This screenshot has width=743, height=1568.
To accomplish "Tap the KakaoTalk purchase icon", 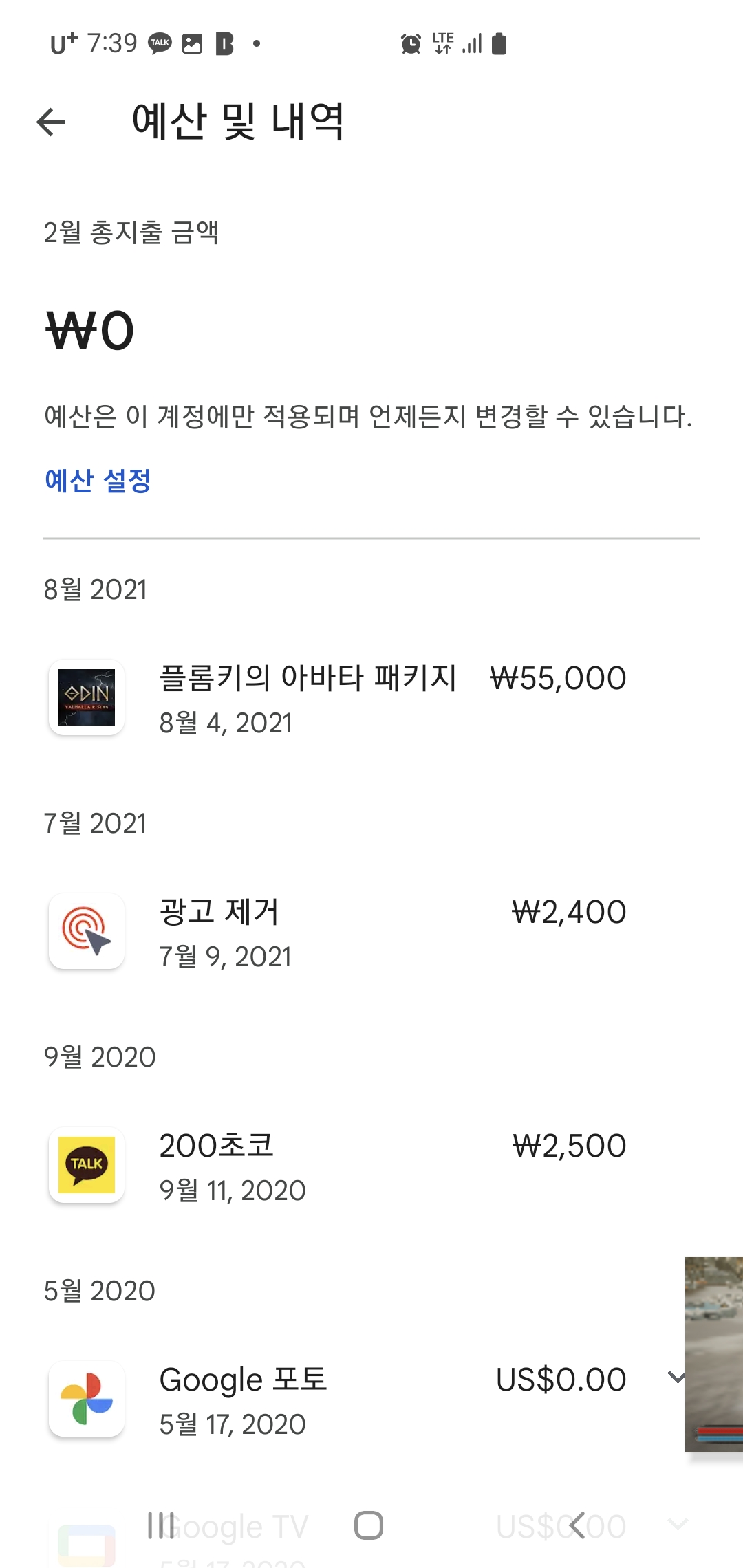I will pos(87,1165).
